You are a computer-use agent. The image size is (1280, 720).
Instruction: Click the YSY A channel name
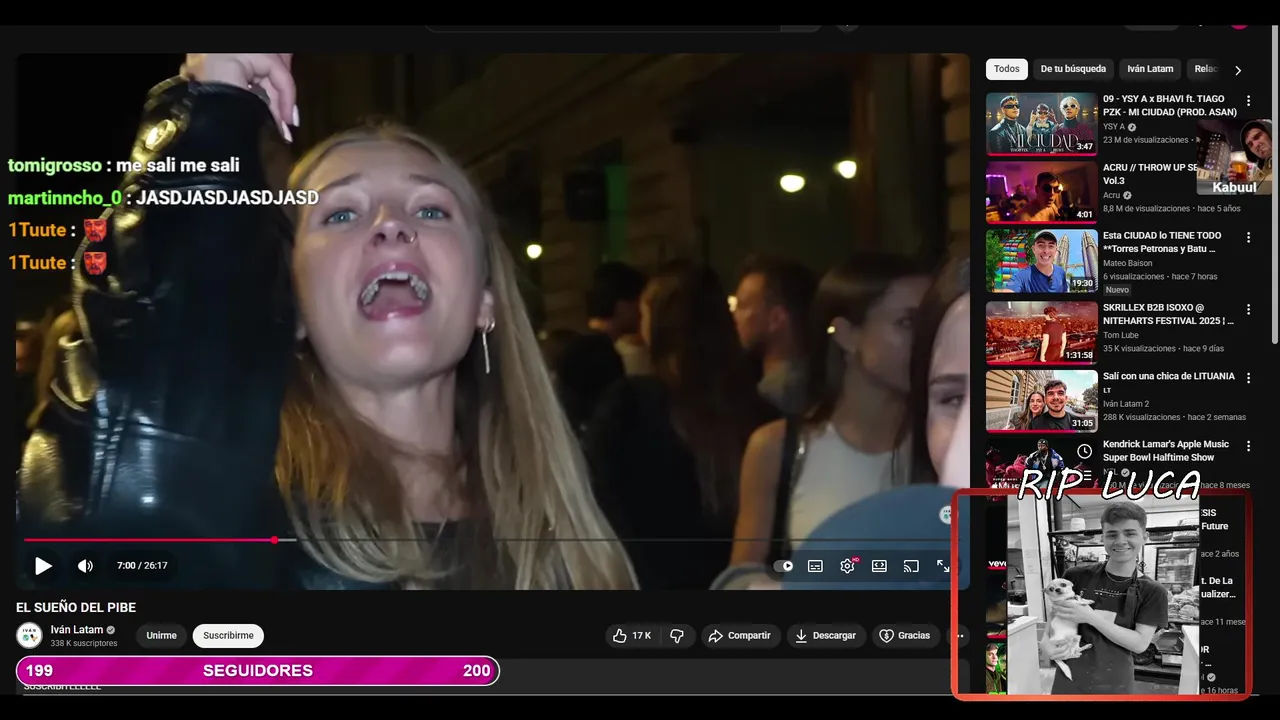click(x=1114, y=127)
